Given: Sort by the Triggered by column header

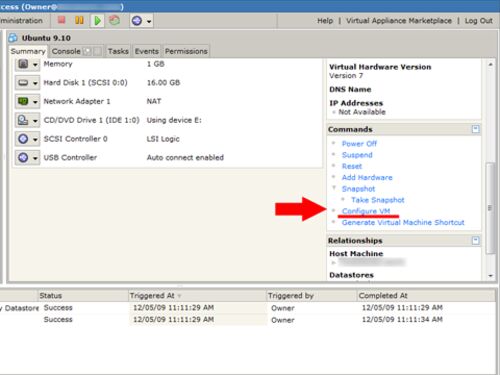Looking at the screenshot, I should click(312, 296).
